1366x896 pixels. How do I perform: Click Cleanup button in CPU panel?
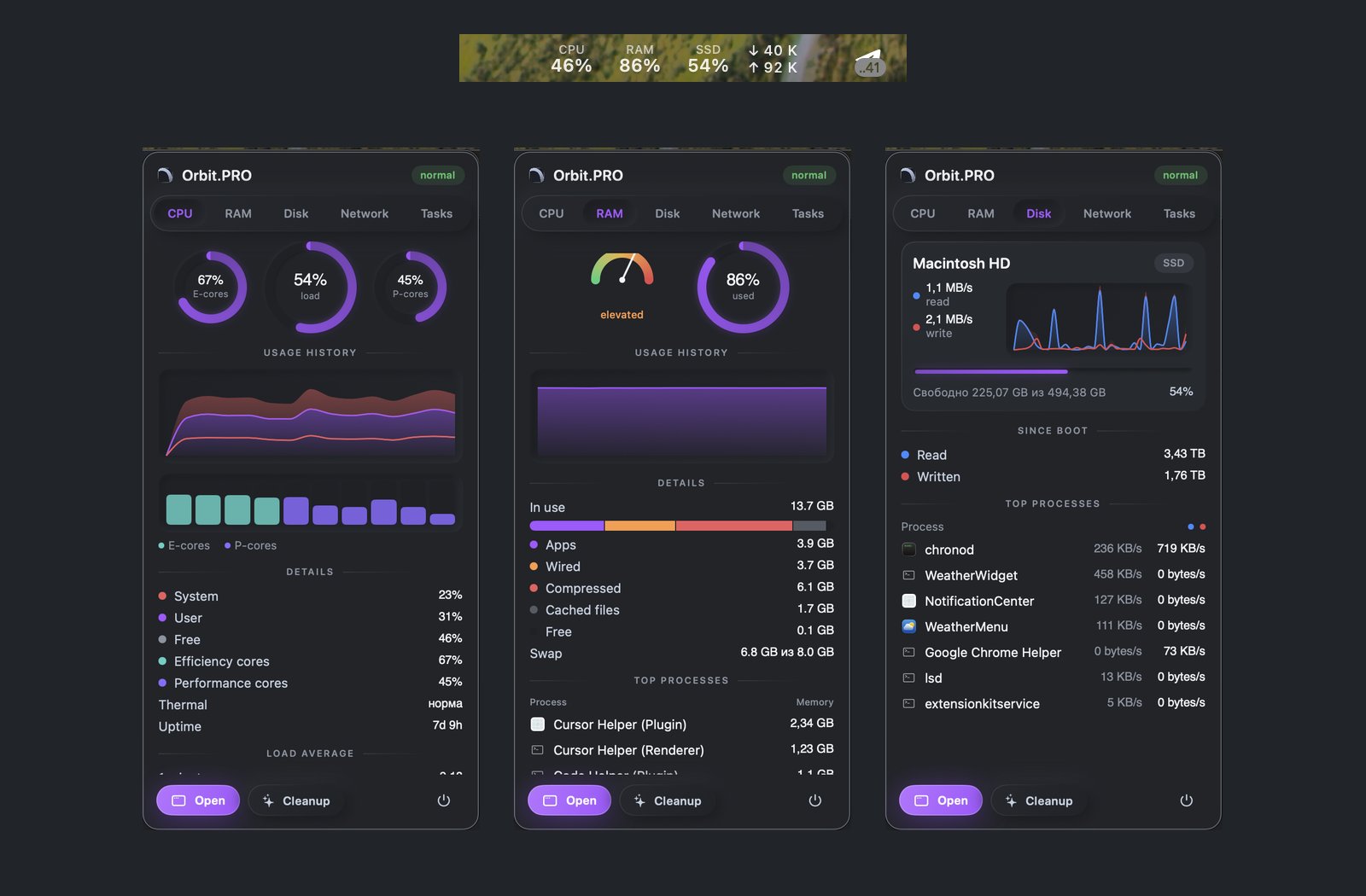296,800
